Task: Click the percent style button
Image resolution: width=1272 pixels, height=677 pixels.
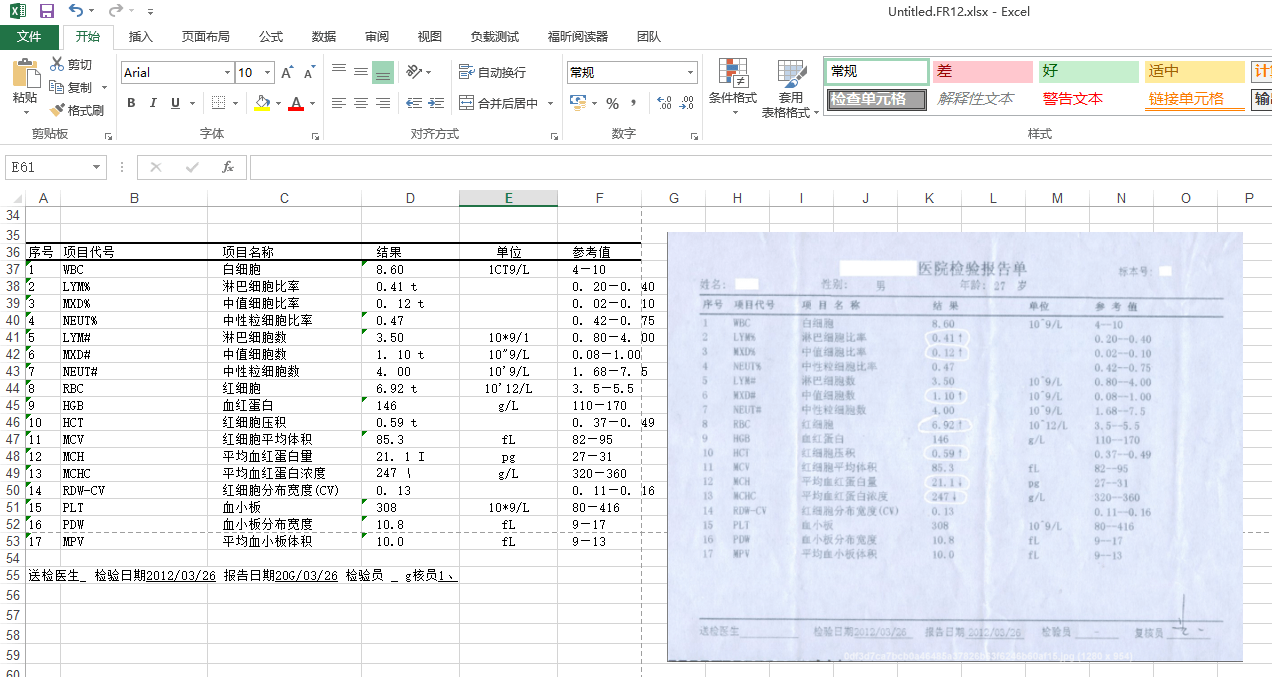Action: click(x=612, y=103)
